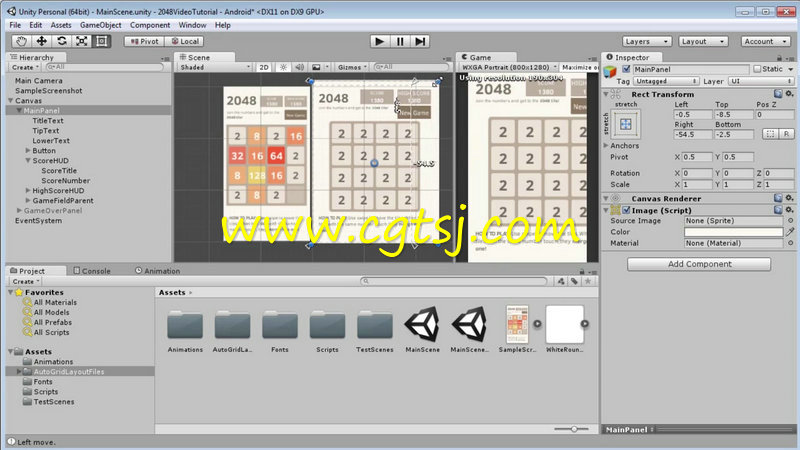Open the Hierarchy Create menu button

click(x=24, y=67)
